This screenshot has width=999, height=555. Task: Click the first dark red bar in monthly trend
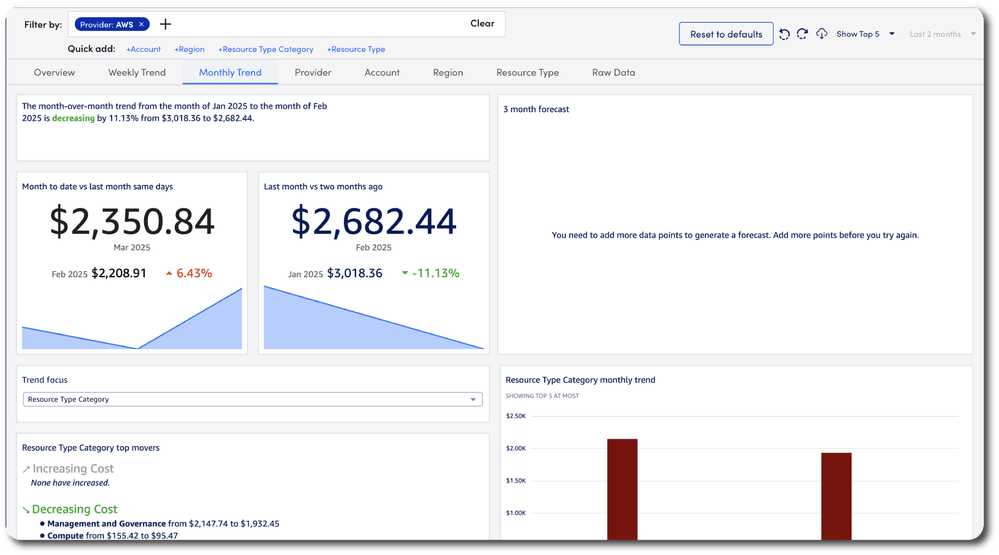(x=622, y=489)
